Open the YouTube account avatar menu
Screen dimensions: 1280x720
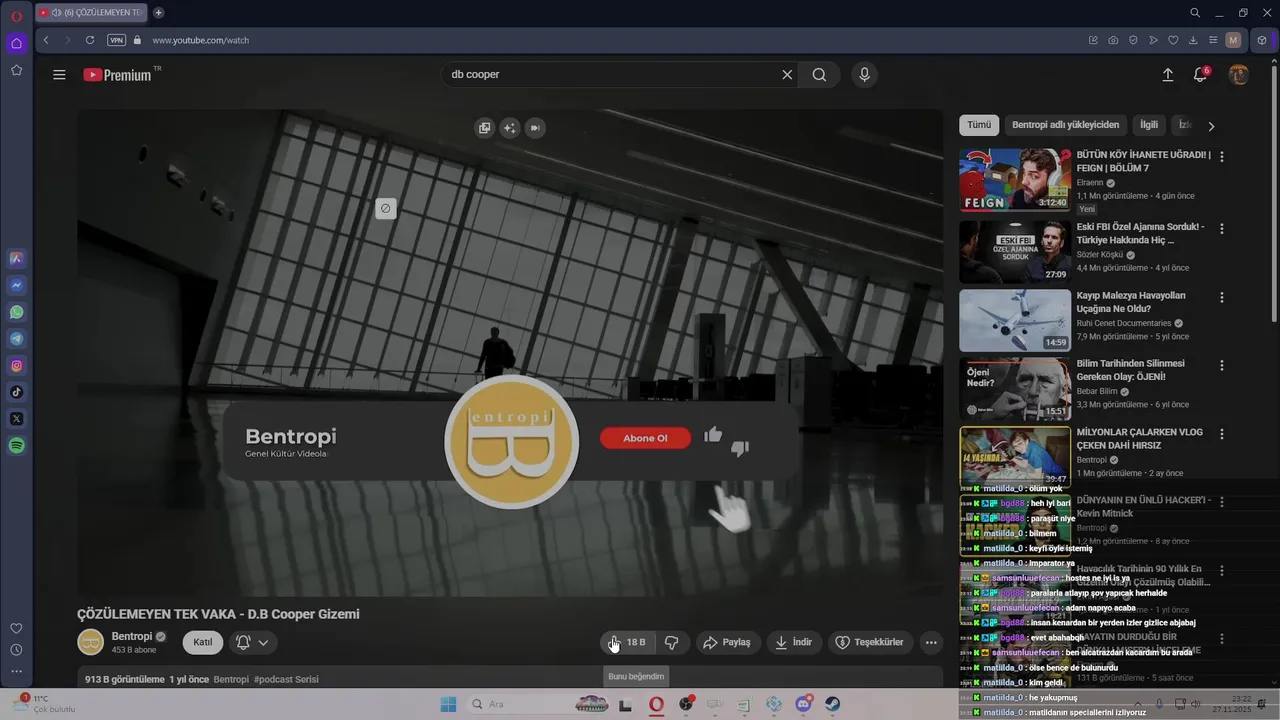click(x=1238, y=75)
